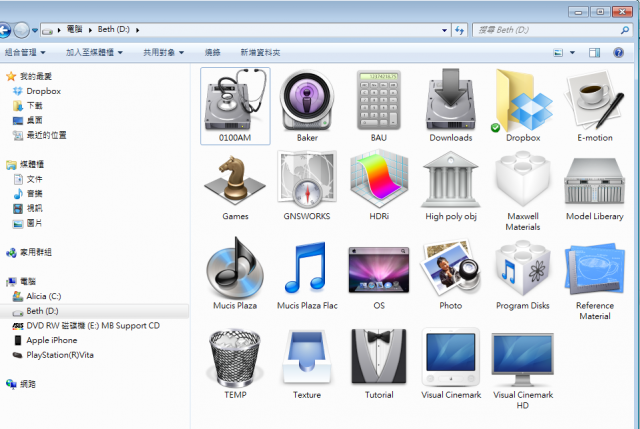Image resolution: width=640 pixels, height=429 pixels.
Task: Open 桌面 desktop in sidebar
Action: (x=28, y=120)
